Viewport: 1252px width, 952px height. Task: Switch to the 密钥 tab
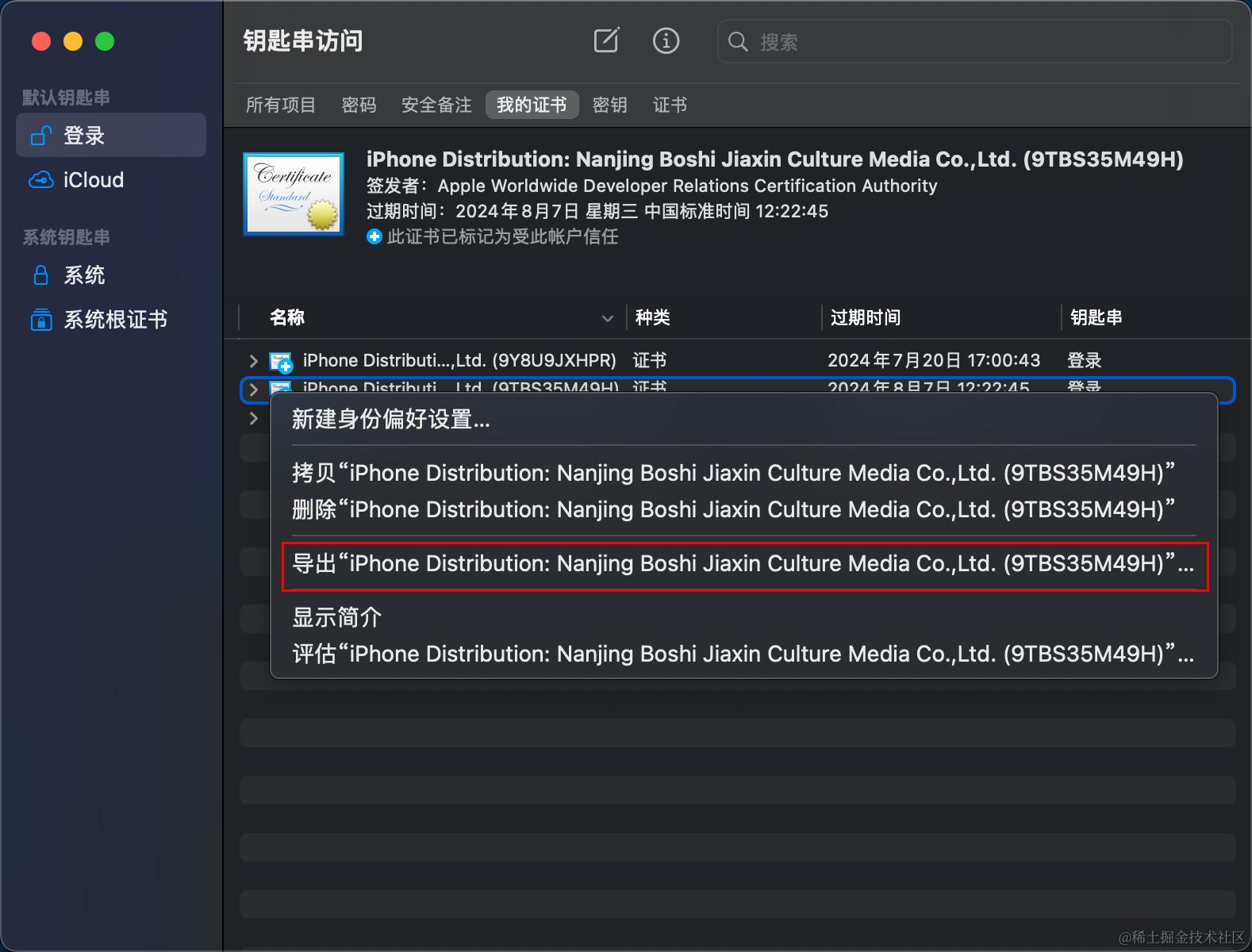[609, 105]
